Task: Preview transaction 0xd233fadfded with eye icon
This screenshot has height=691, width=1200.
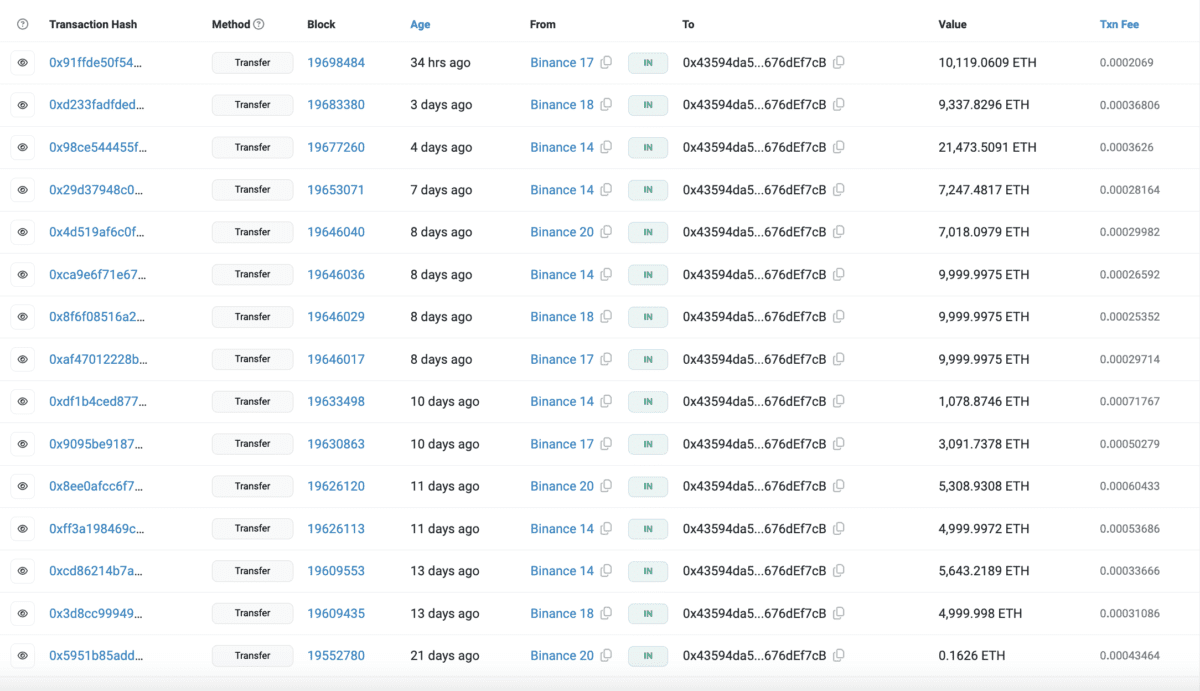Action: (x=22, y=105)
